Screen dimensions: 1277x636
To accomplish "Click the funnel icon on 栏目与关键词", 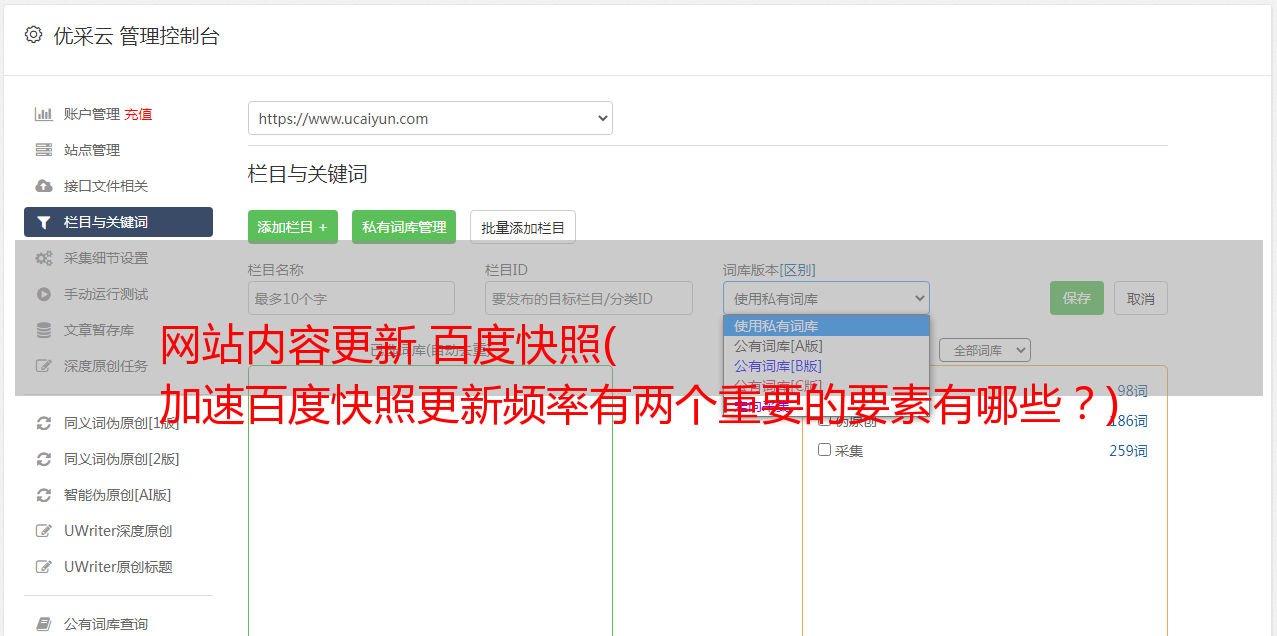I will 44,222.
